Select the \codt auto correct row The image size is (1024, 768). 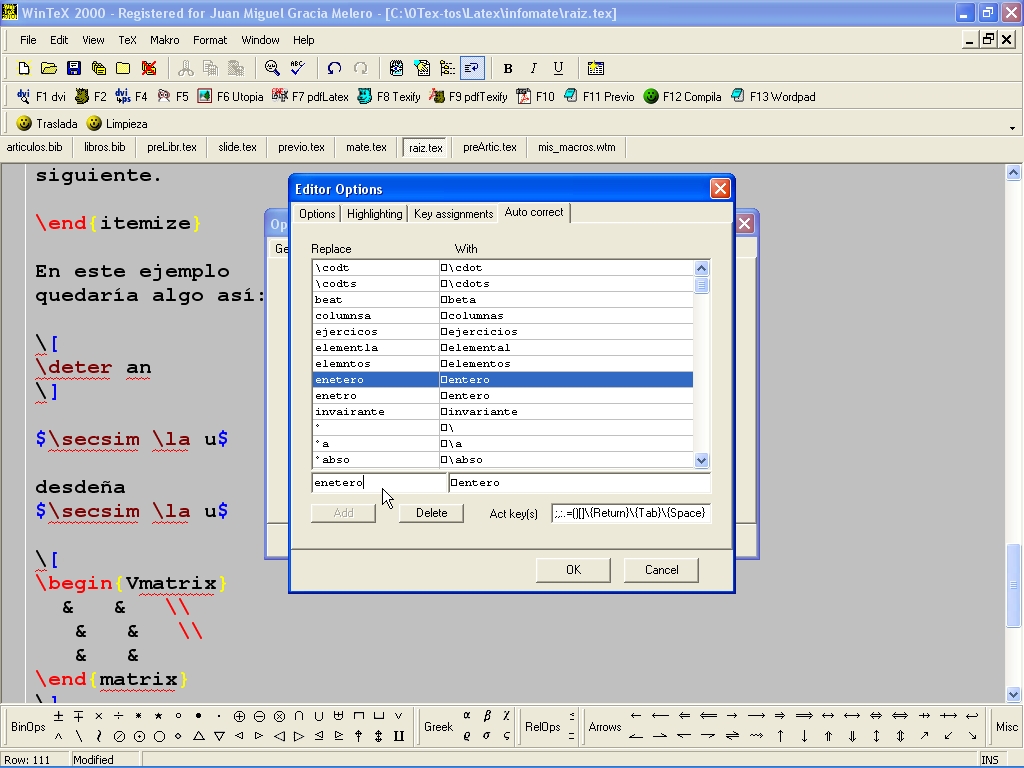tap(503, 268)
